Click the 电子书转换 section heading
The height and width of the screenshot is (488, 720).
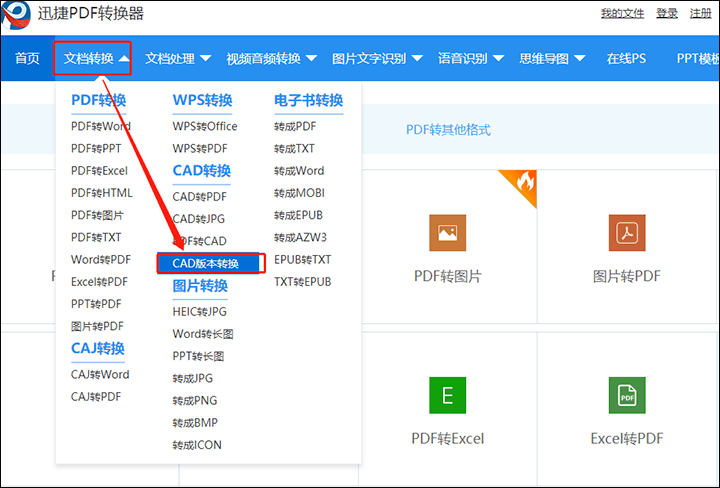309,100
